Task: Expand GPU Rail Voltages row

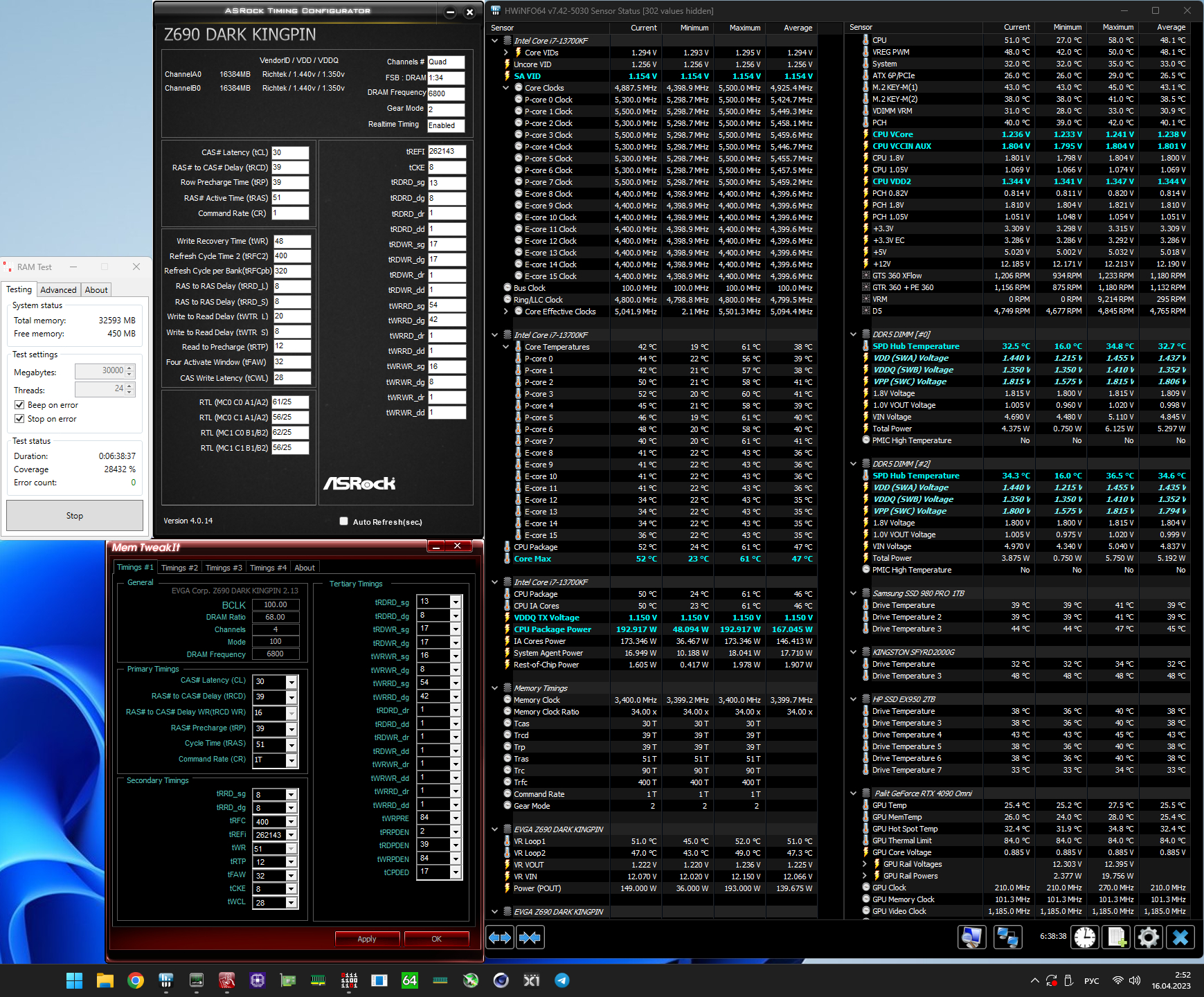Action: pyautogui.click(x=864, y=864)
